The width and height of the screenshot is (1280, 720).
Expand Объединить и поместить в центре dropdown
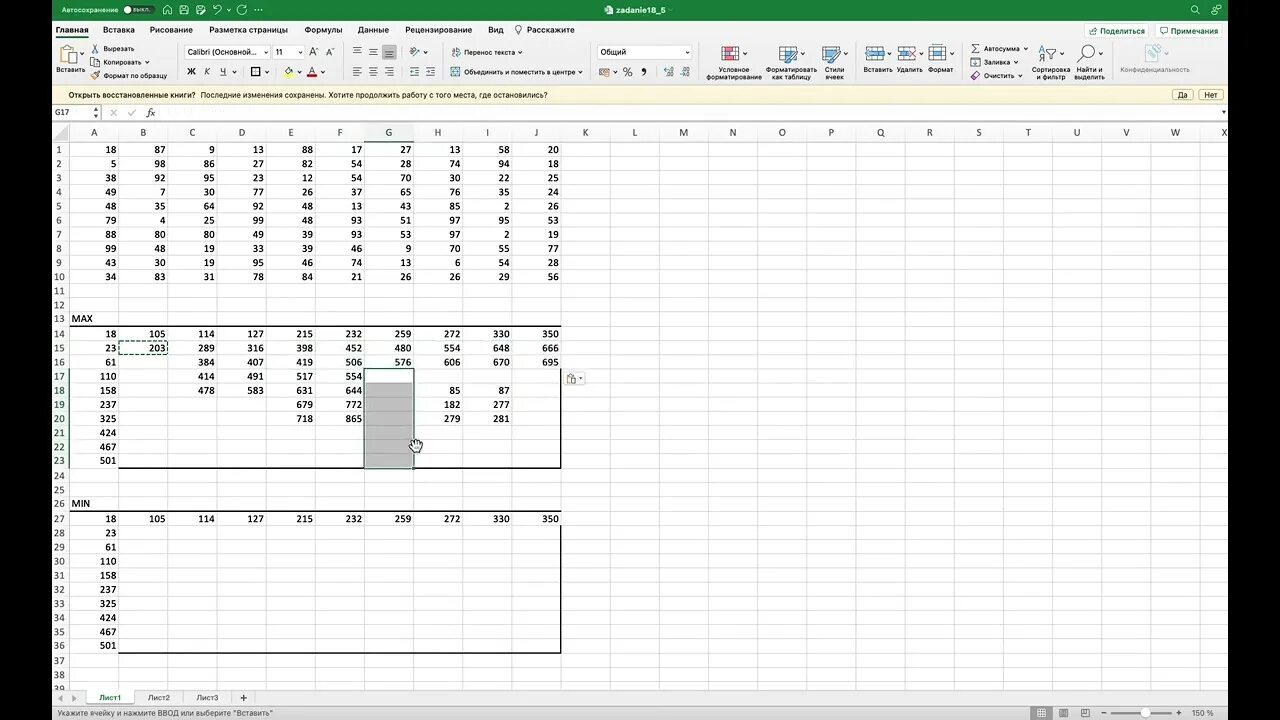point(581,72)
